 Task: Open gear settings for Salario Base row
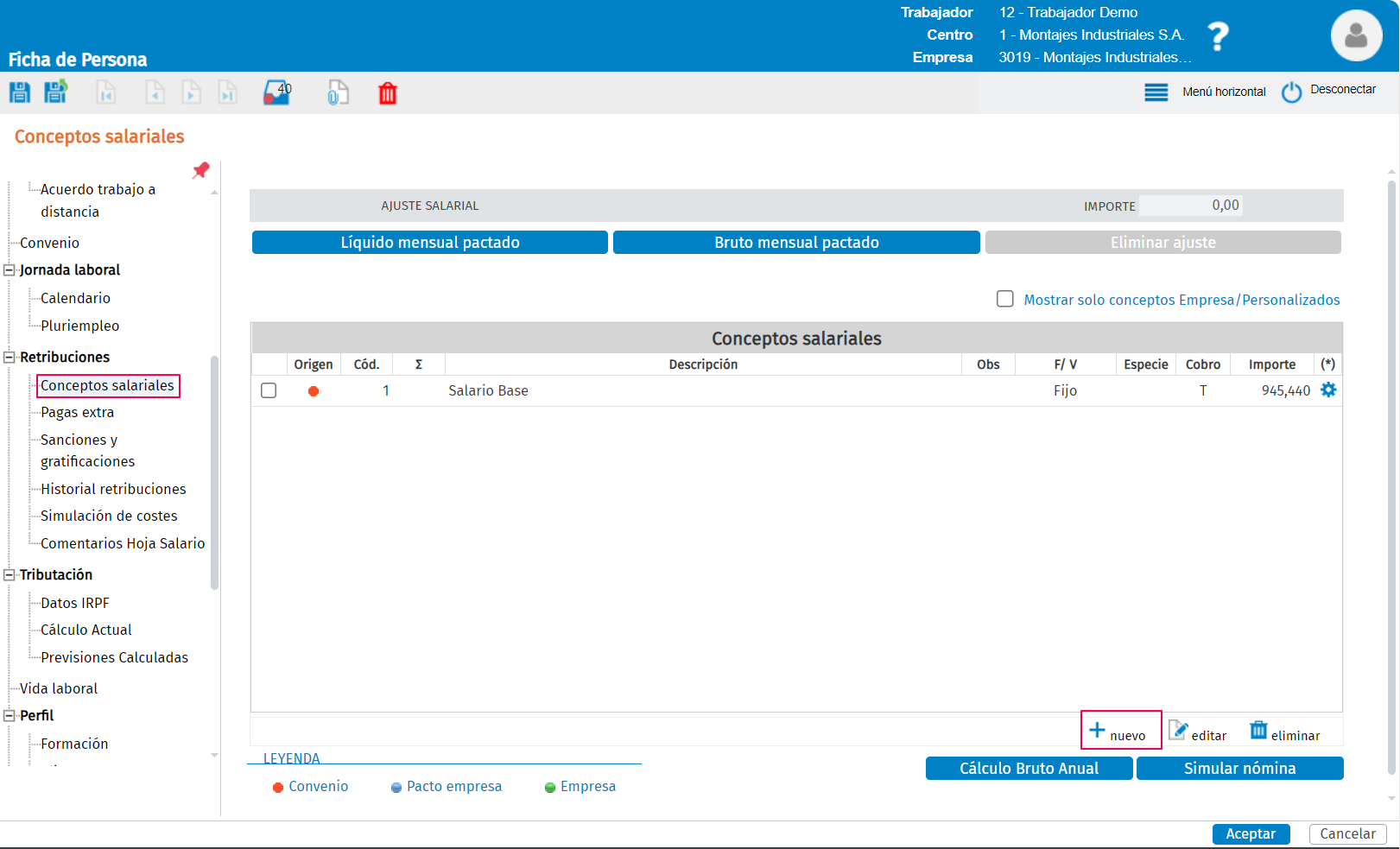[x=1328, y=390]
